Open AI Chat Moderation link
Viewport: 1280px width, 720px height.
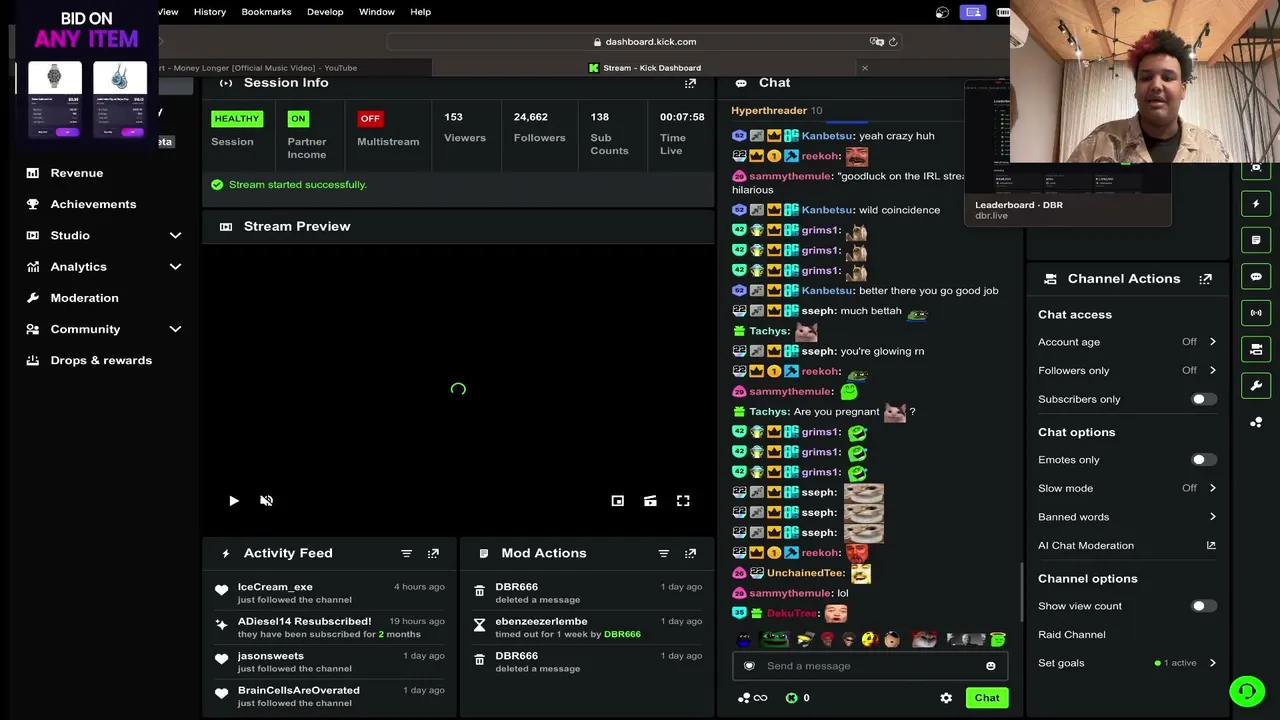pyautogui.click(x=1127, y=546)
